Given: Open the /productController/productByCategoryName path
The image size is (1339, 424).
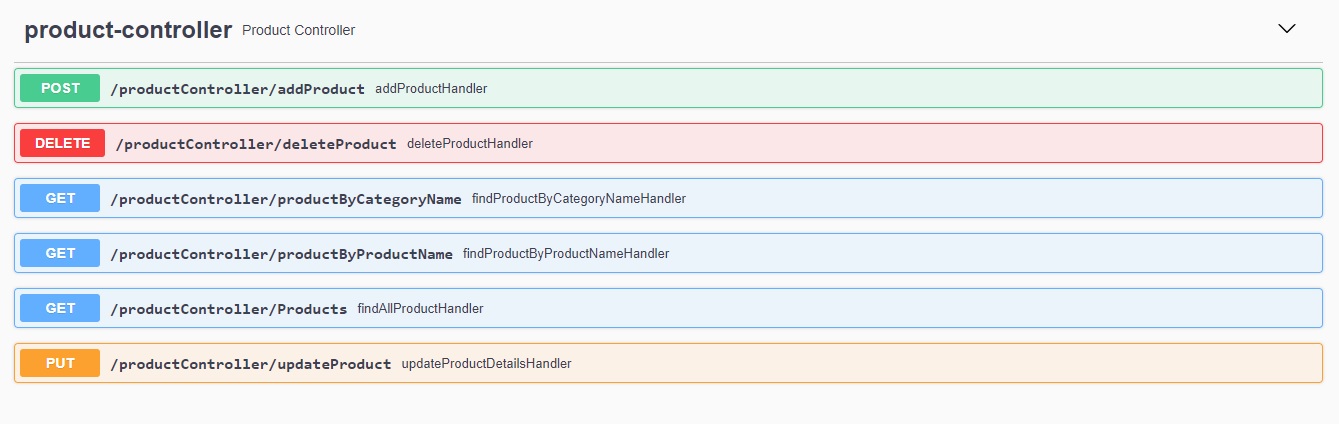Looking at the screenshot, I should [286, 199].
